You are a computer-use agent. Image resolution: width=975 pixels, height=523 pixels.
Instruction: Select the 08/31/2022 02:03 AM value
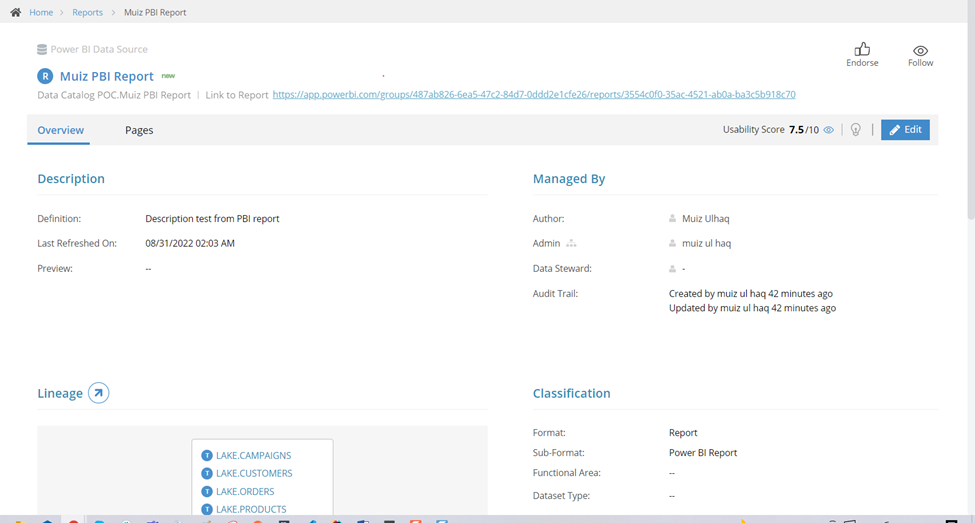(x=190, y=243)
